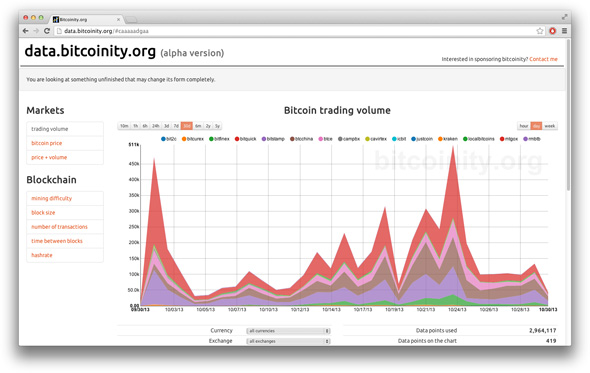Image resolution: width=590 pixels, height=373 pixels.
Task: Set the time span to 2y
Action: (208, 126)
